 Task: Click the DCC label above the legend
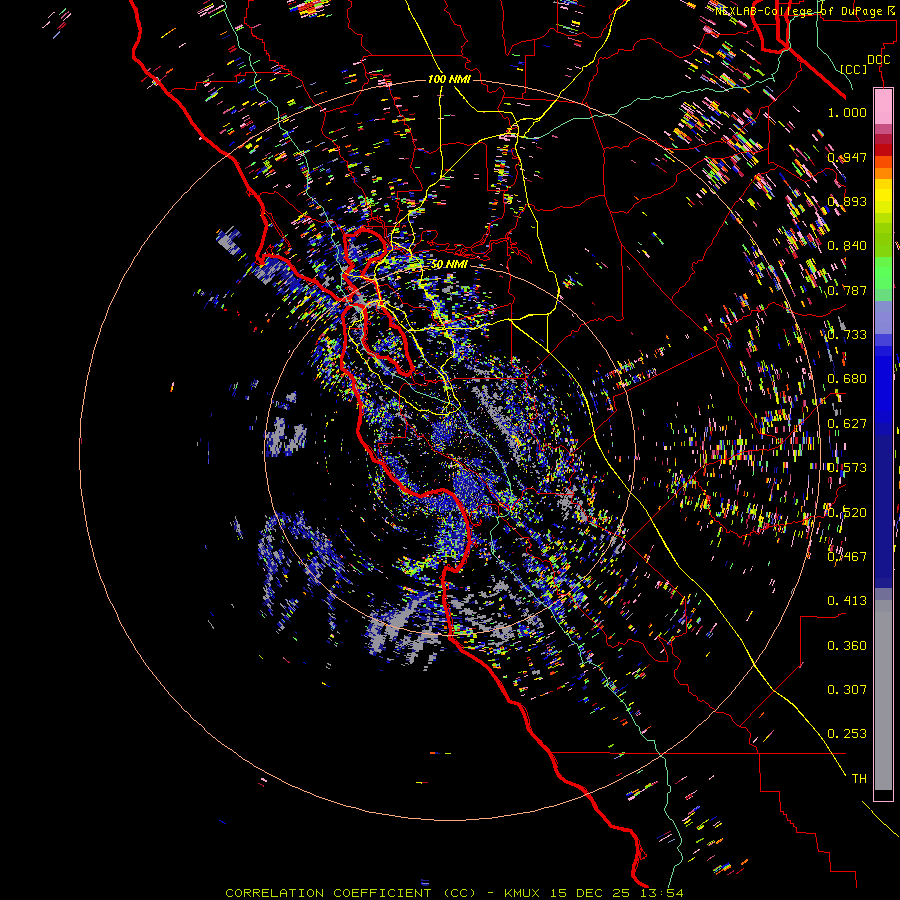point(878,60)
